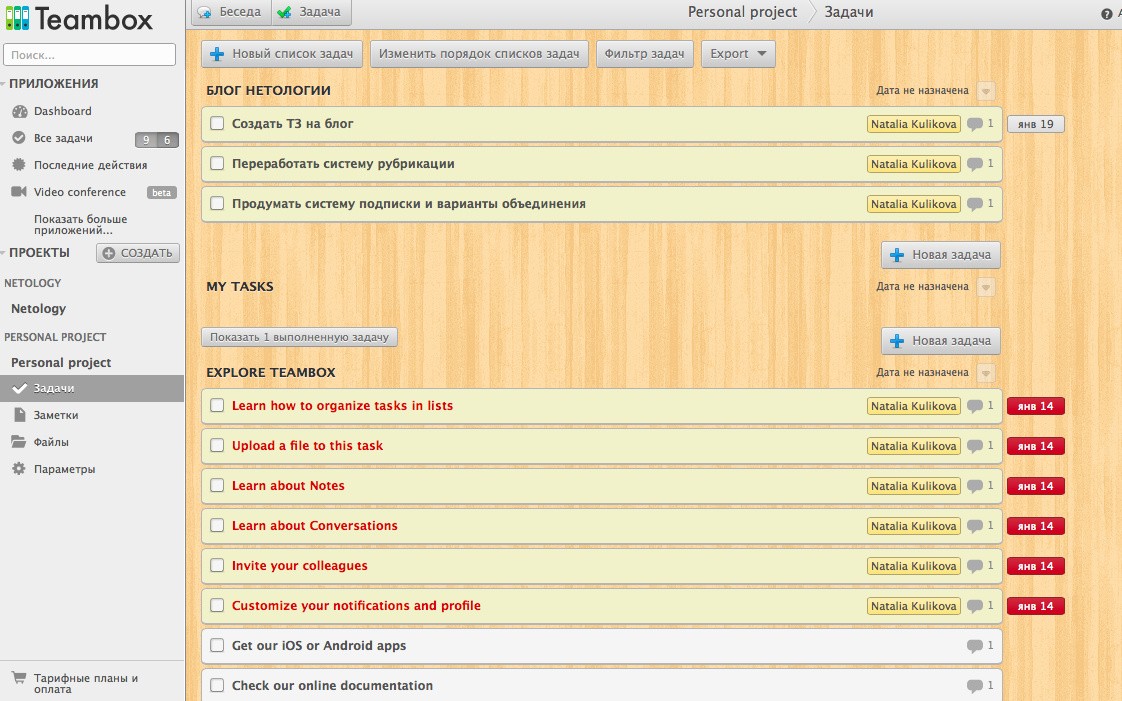This screenshot has height=701, width=1122.
Task: Open the Файлы folder icon
Action: coord(19,442)
